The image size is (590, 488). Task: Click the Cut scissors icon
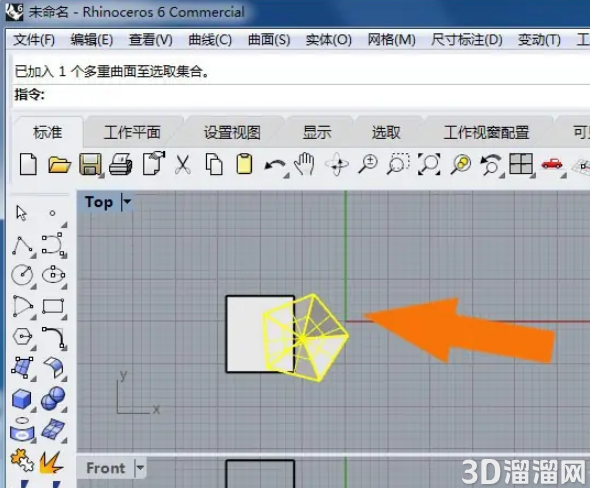pos(182,164)
